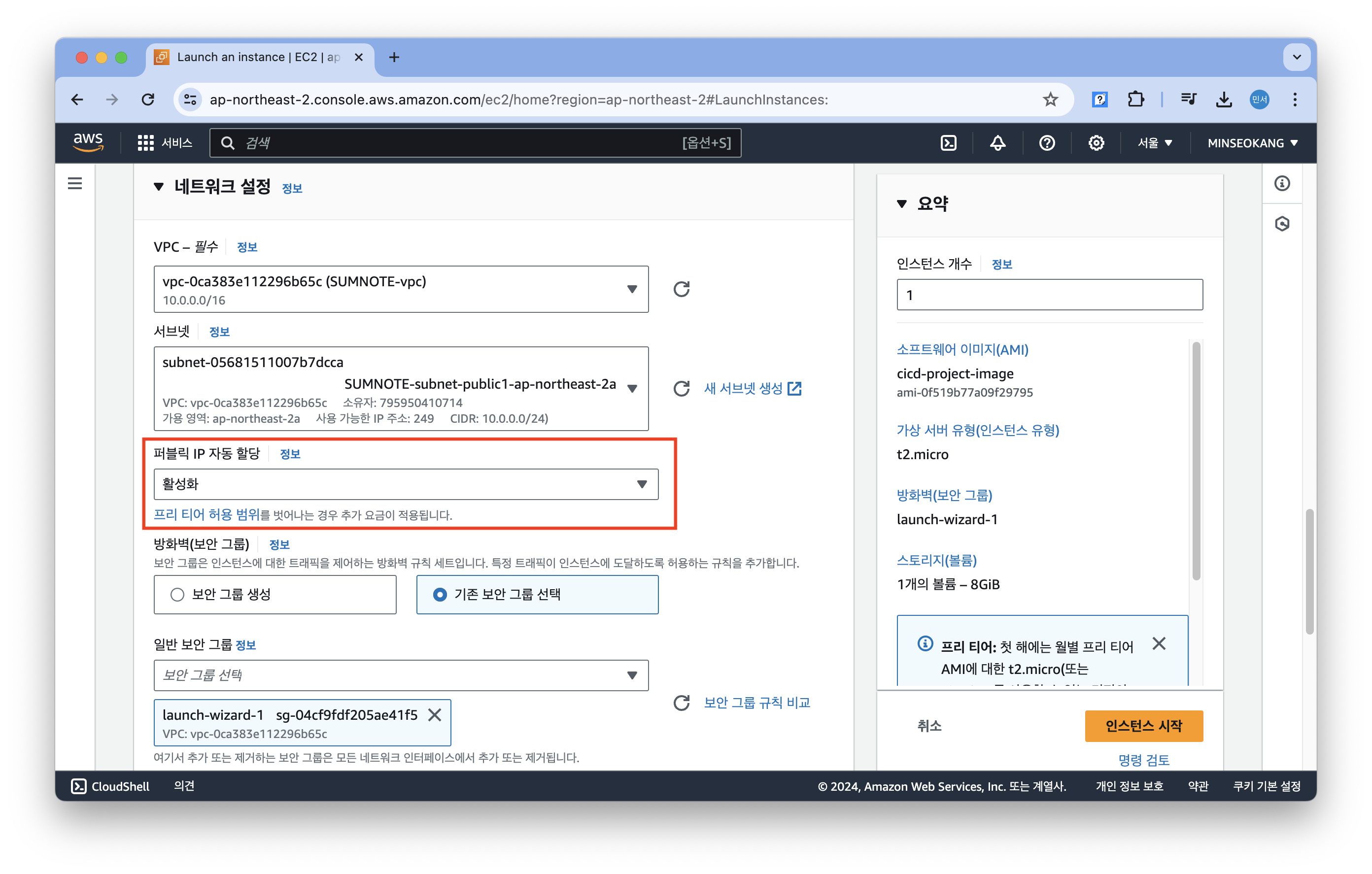Viewport: 1372px width, 874px height.
Task: Click the 인스턴스 개수 input field
Action: tap(1049, 295)
